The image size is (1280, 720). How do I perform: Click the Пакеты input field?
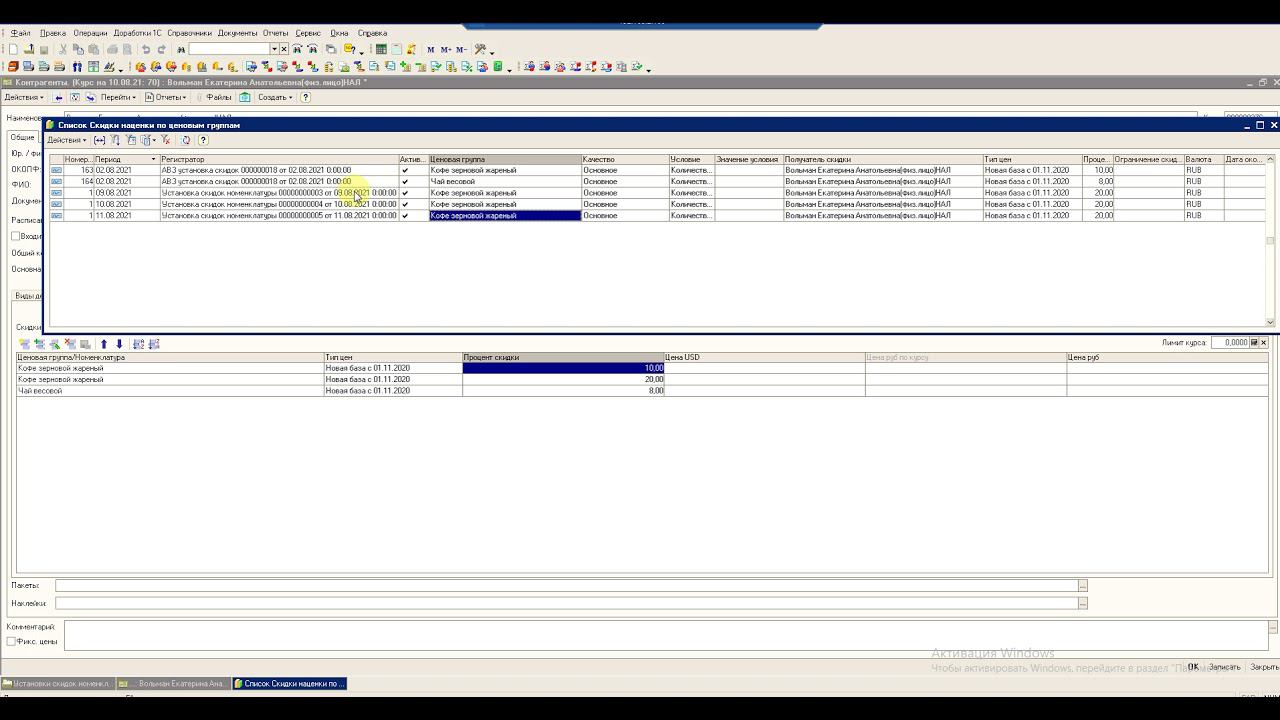pyautogui.click(x=566, y=585)
